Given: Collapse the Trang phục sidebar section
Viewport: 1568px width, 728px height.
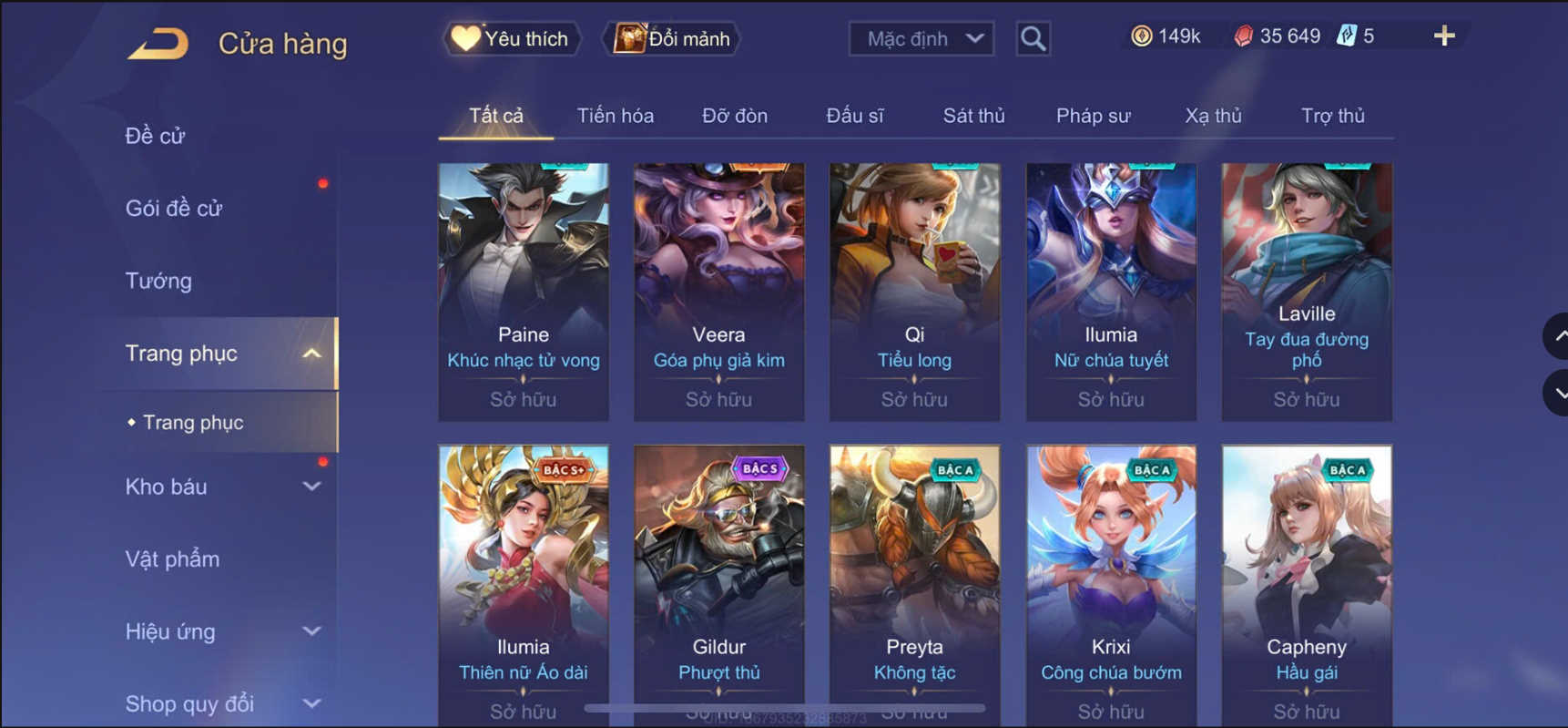Looking at the screenshot, I should click(x=312, y=354).
